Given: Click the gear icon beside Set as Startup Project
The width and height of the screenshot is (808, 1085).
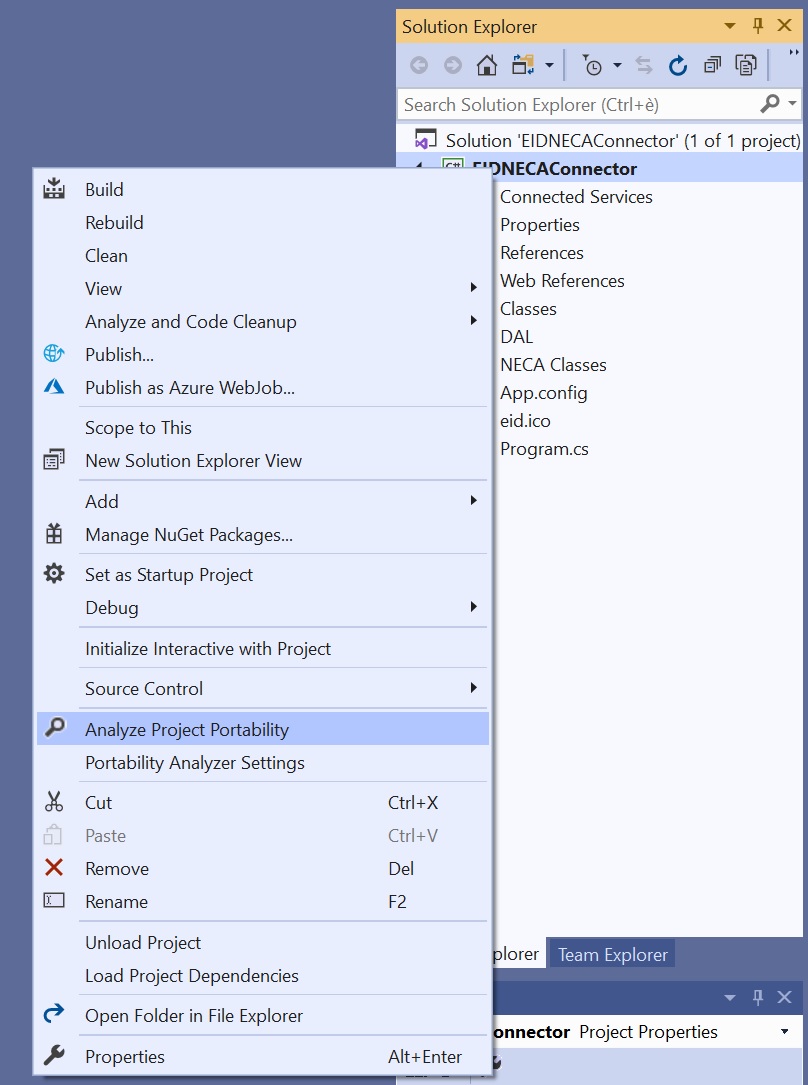Looking at the screenshot, I should (x=54, y=574).
